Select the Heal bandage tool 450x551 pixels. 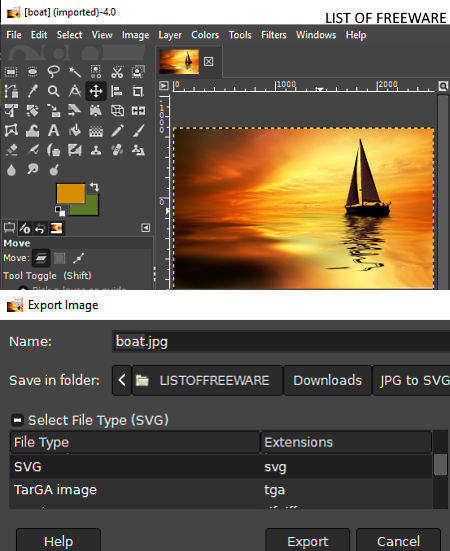click(x=117, y=150)
